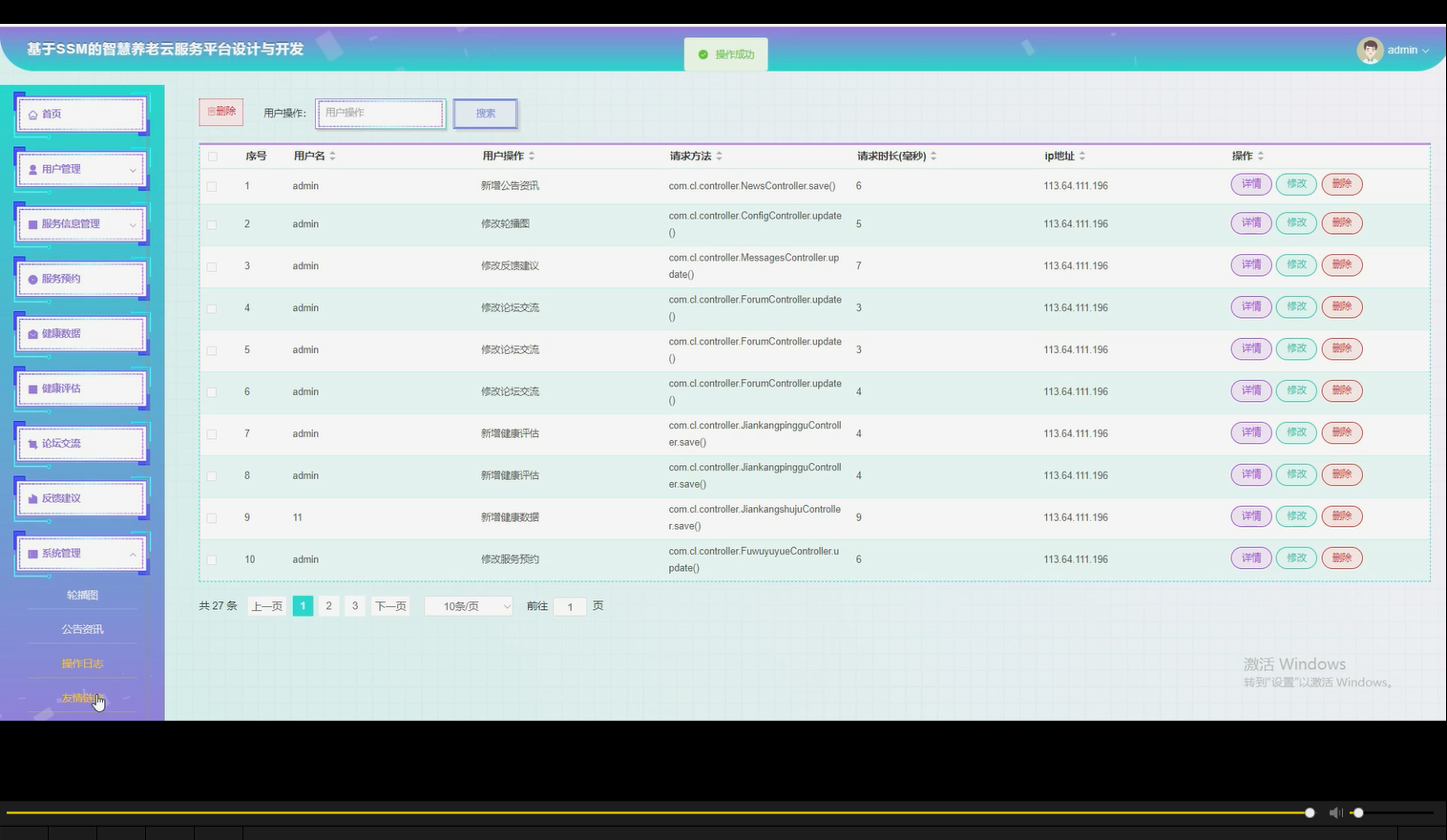Select the 公告资讯 submenu entry

pyautogui.click(x=82, y=629)
